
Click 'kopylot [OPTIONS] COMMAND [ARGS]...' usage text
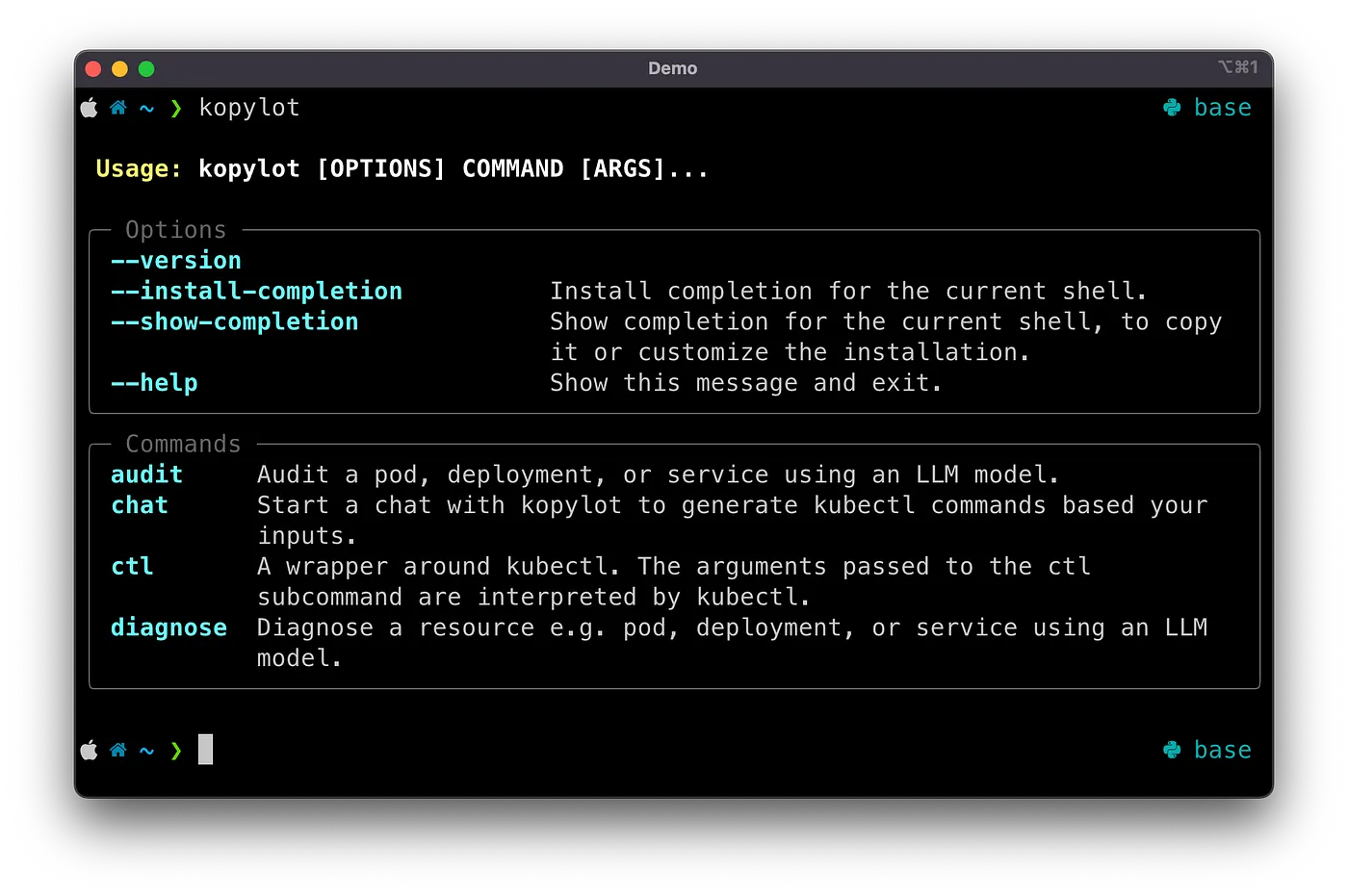pos(454,169)
